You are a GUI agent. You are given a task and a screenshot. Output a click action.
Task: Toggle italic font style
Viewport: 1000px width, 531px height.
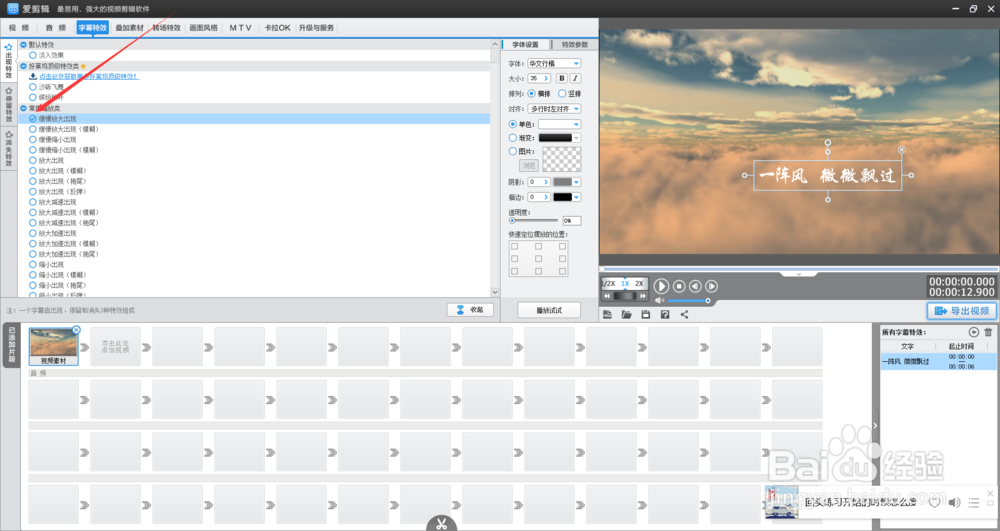[x=575, y=78]
